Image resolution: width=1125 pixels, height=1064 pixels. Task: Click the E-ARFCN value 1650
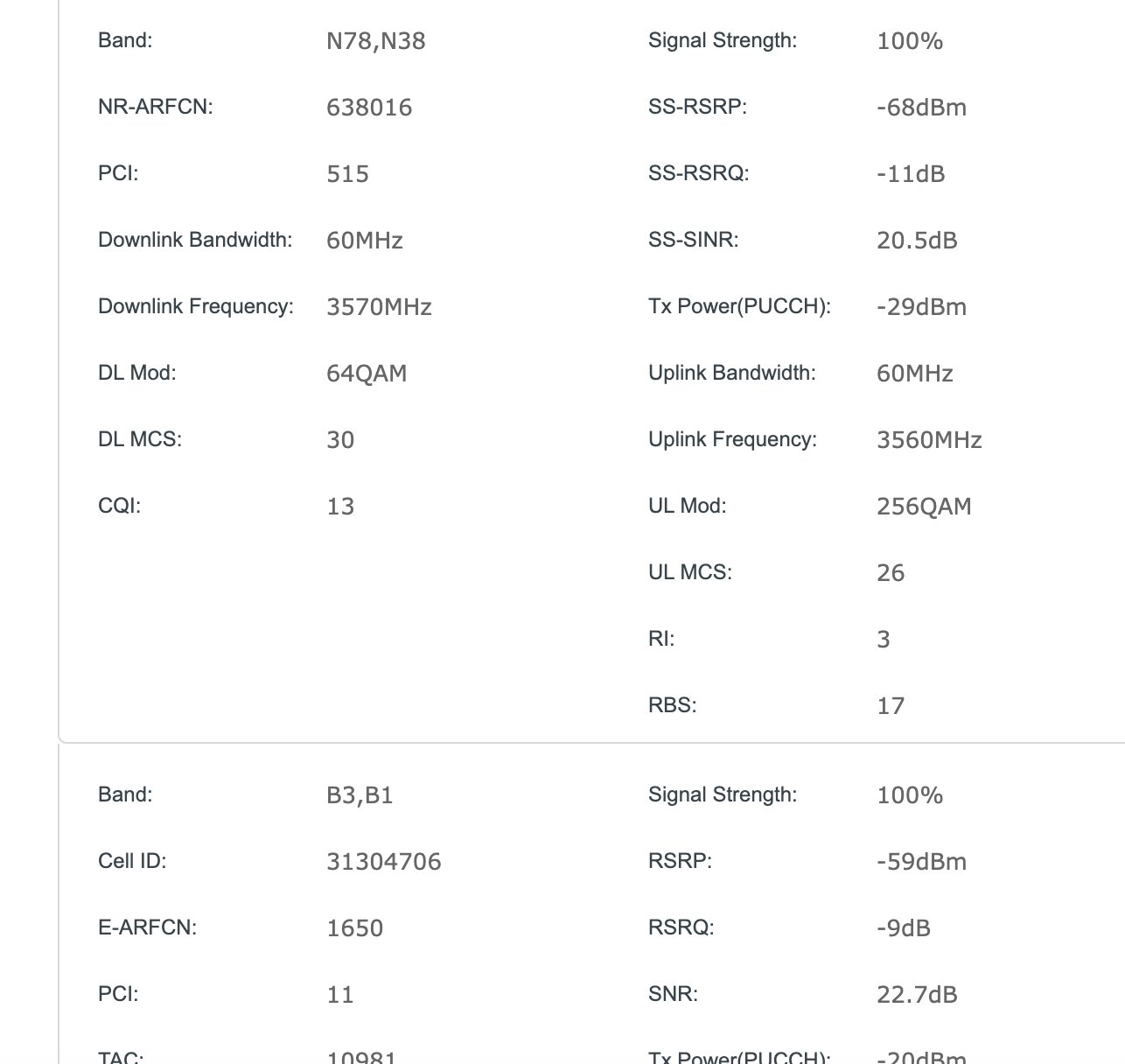click(354, 928)
